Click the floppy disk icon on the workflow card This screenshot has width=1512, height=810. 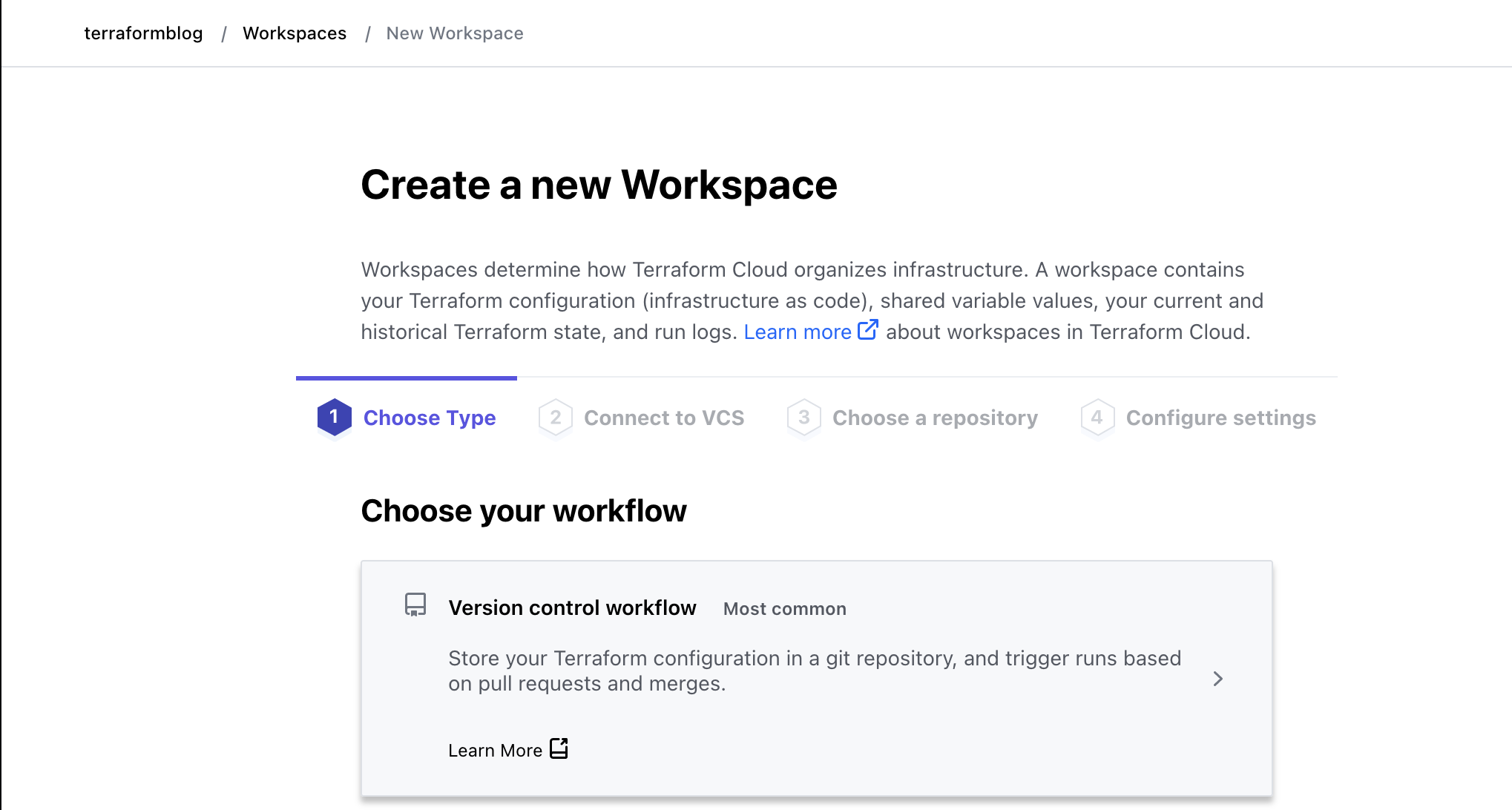pyautogui.click(x=415, y=605)
